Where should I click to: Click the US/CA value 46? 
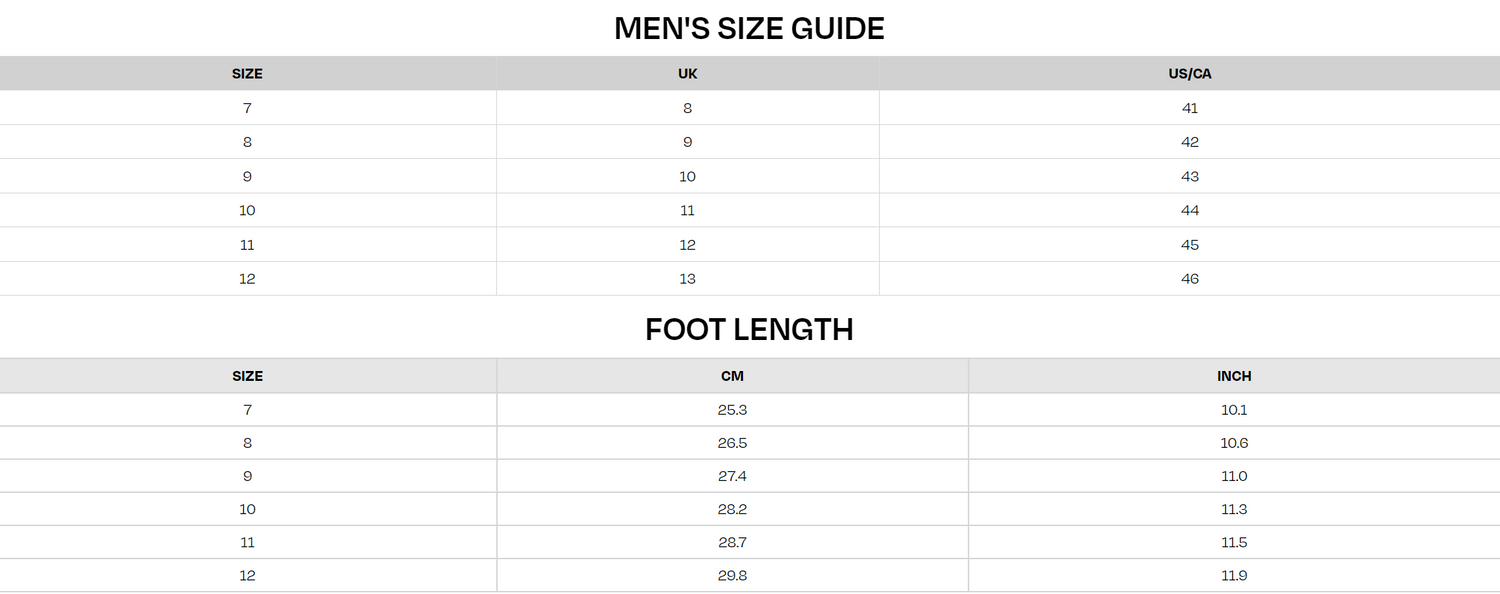point(1190,279)
